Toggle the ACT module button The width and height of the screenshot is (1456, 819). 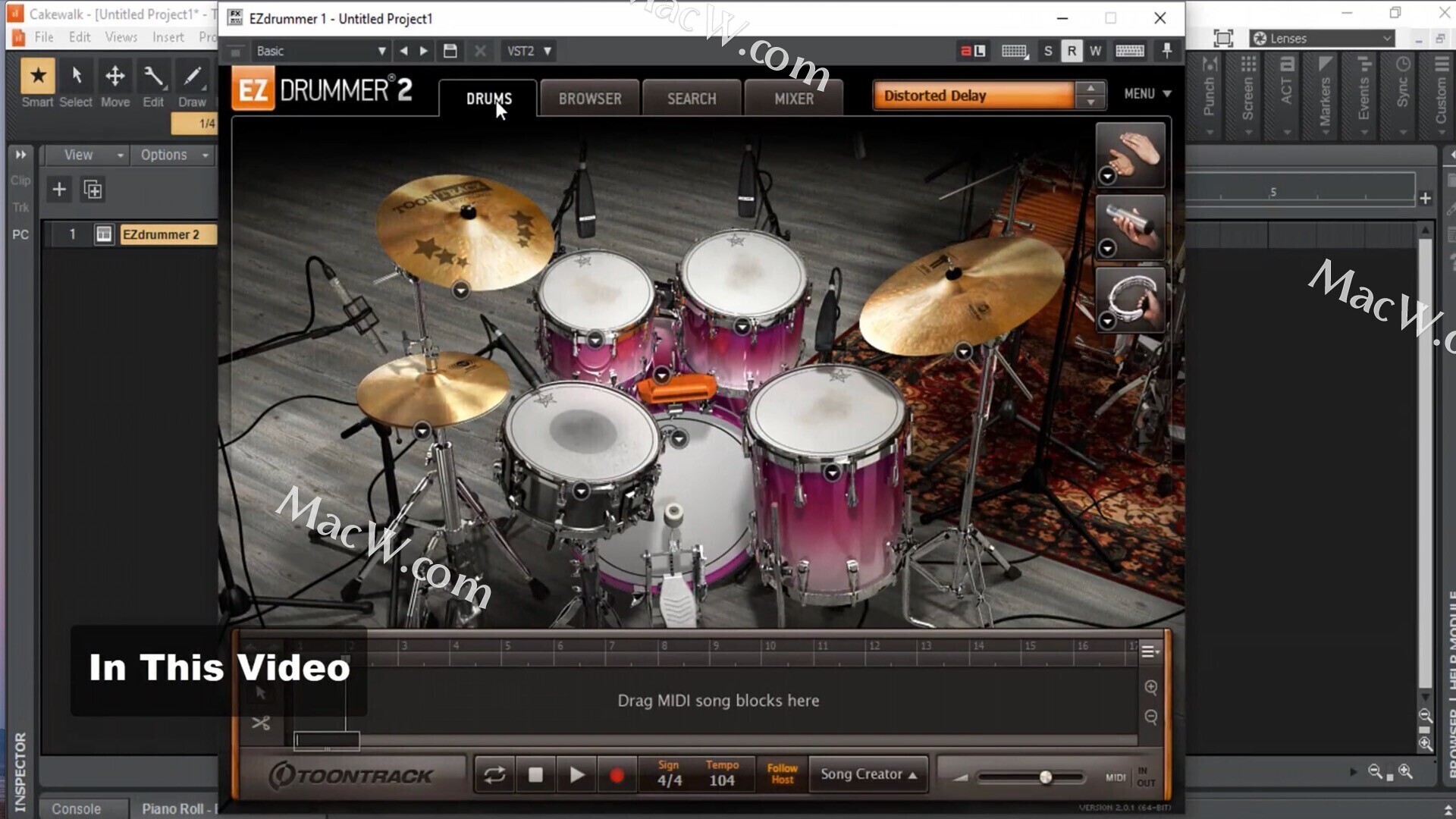point(1286,95)
